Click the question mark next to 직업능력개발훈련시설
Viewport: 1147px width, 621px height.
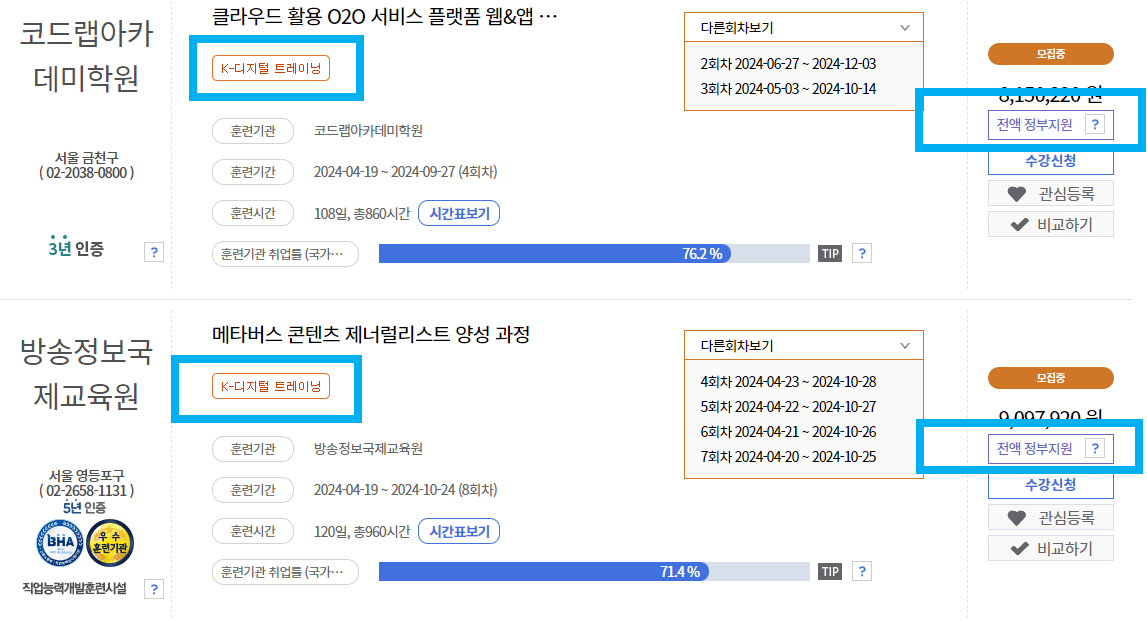[x=153, y=589]
